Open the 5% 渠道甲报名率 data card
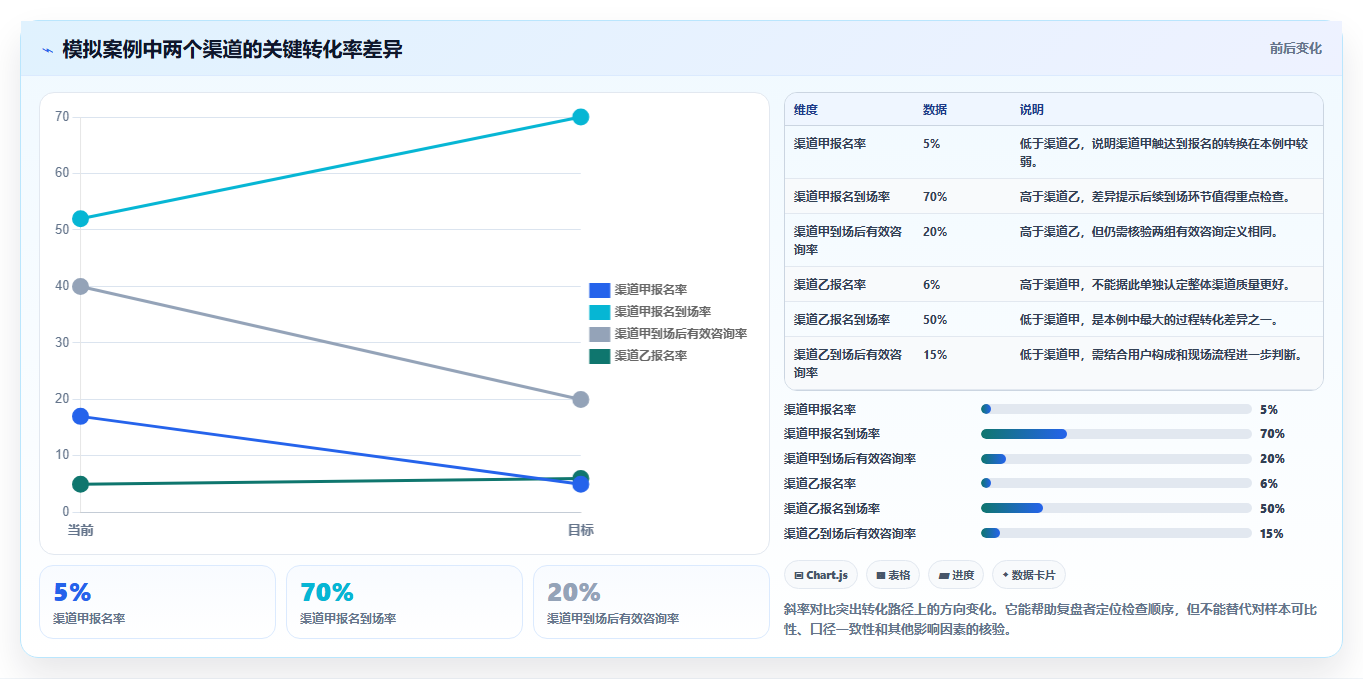This screenshot has height=679, width=1363. click(157, 602)
